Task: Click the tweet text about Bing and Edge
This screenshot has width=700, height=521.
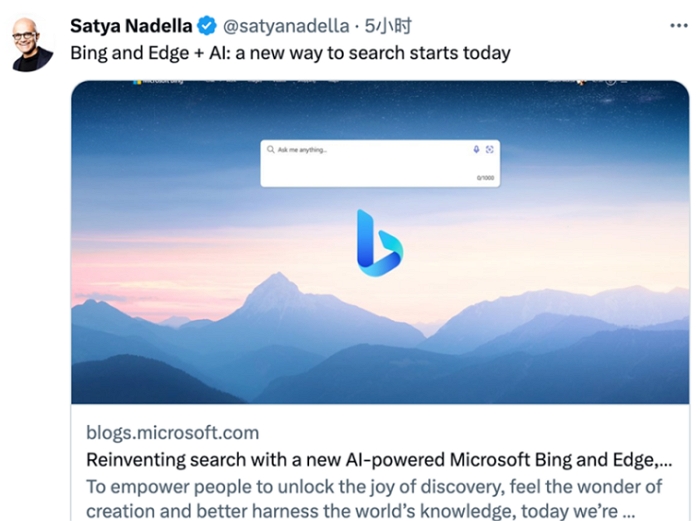Action: [290, 53]
